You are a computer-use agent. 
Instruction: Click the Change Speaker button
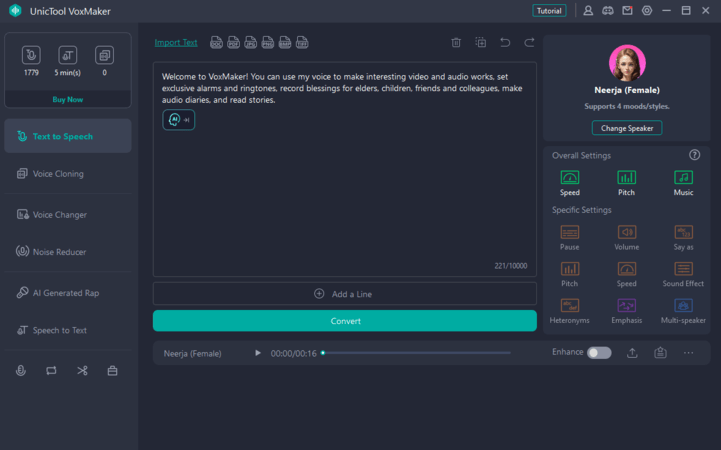click(627, 128)
